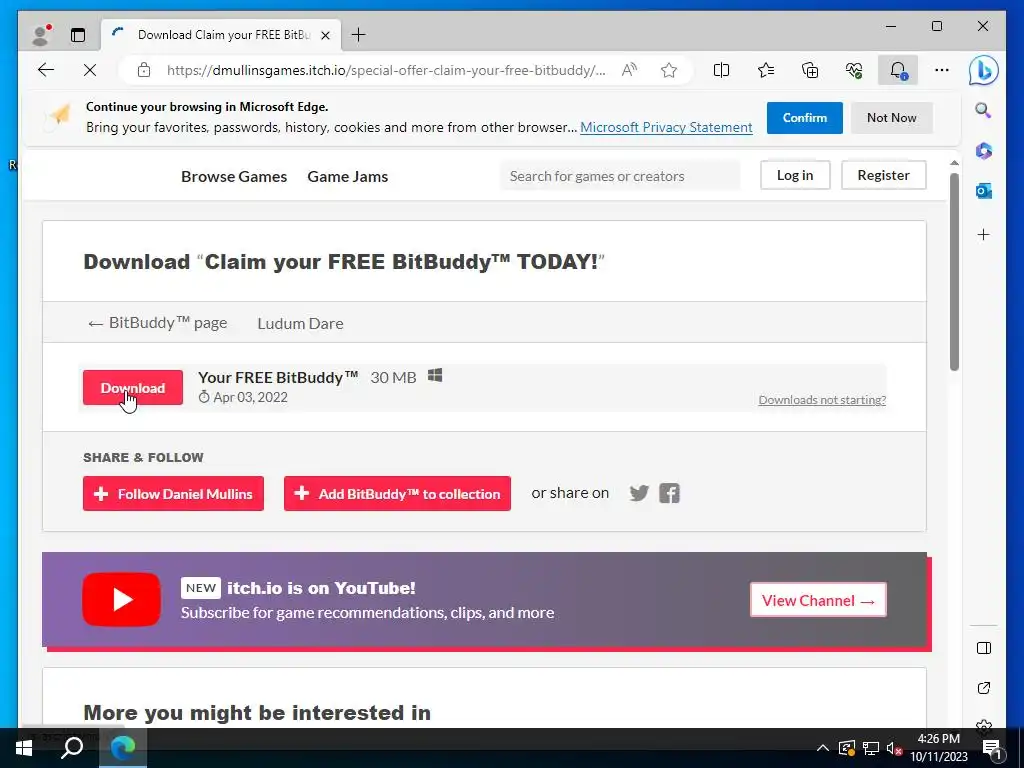Click the YouTube play logo
1024x768 pixels.
click(x=121, y=600)
